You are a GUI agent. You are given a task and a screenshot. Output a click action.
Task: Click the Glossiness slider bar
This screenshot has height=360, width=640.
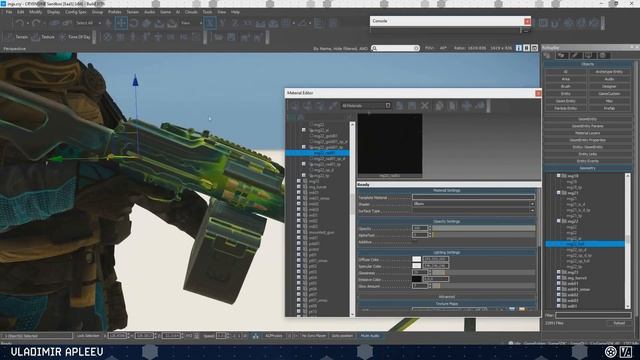(484, 273)
